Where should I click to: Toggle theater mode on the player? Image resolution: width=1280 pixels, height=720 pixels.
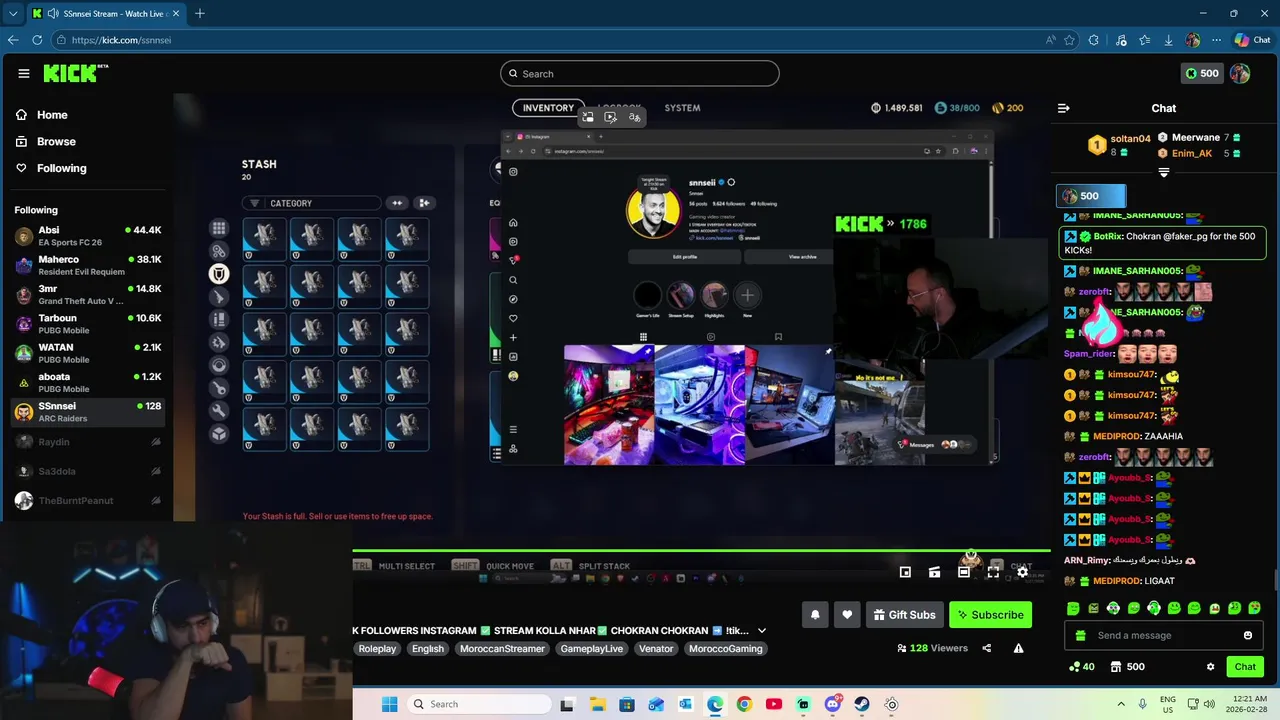point(963,572)
